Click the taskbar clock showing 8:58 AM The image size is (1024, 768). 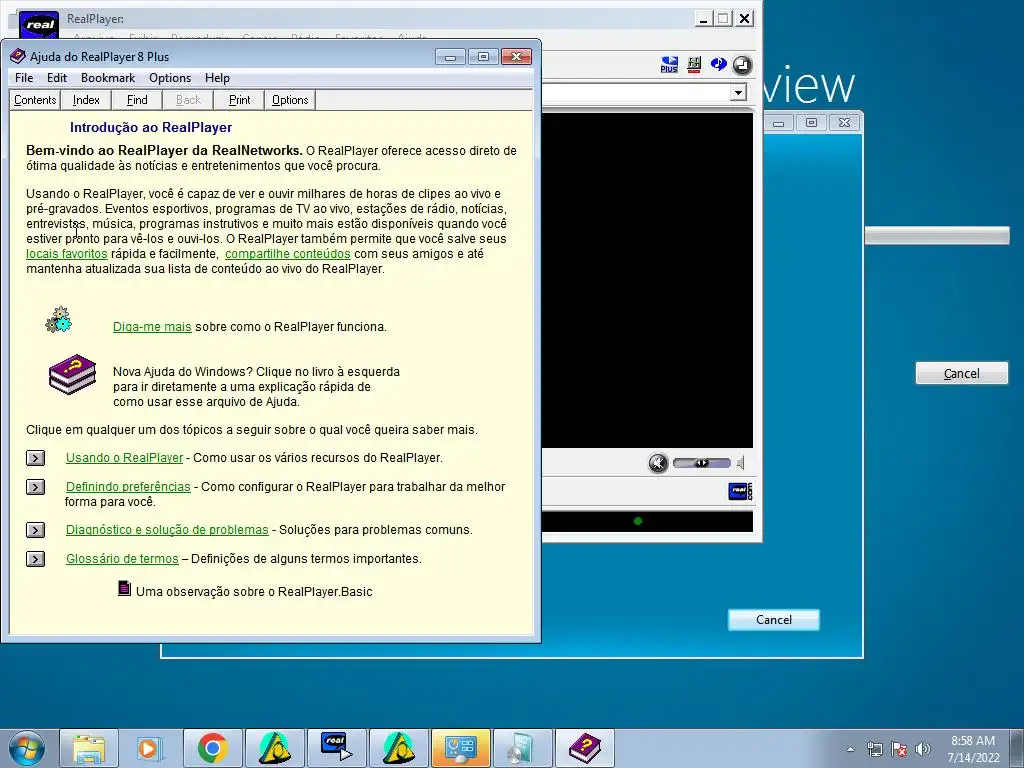pos(973,749)
